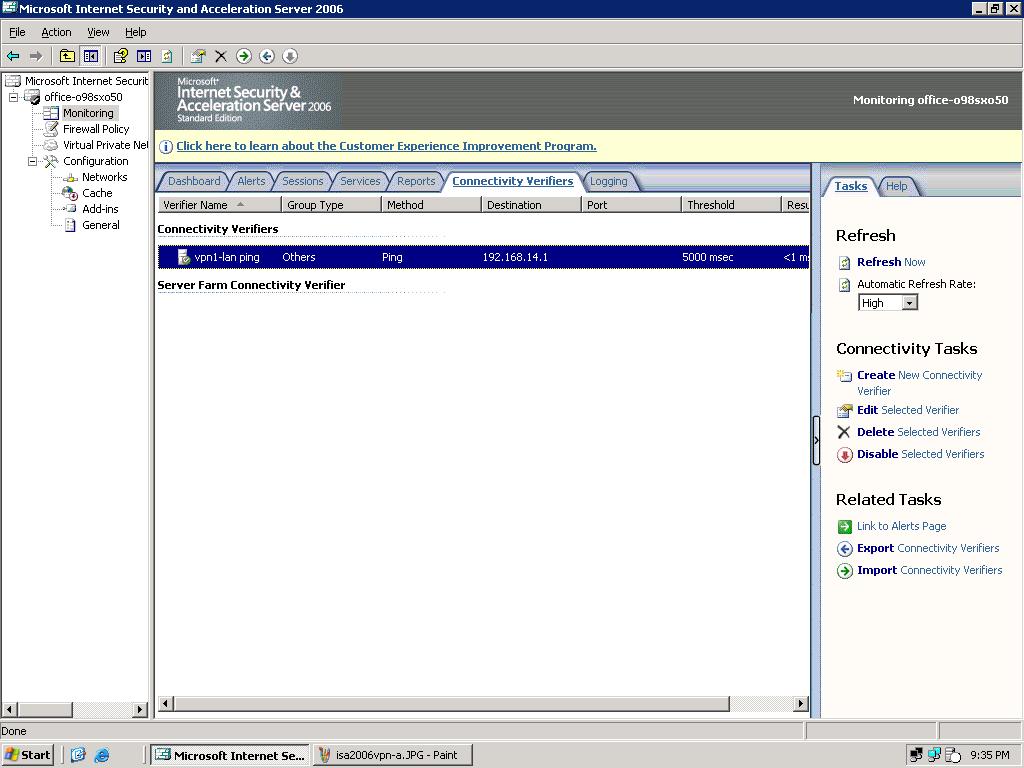This screenshot has height=768, width=1024.
Task: Sort by the Threshold column header
Action: point(731,205)
